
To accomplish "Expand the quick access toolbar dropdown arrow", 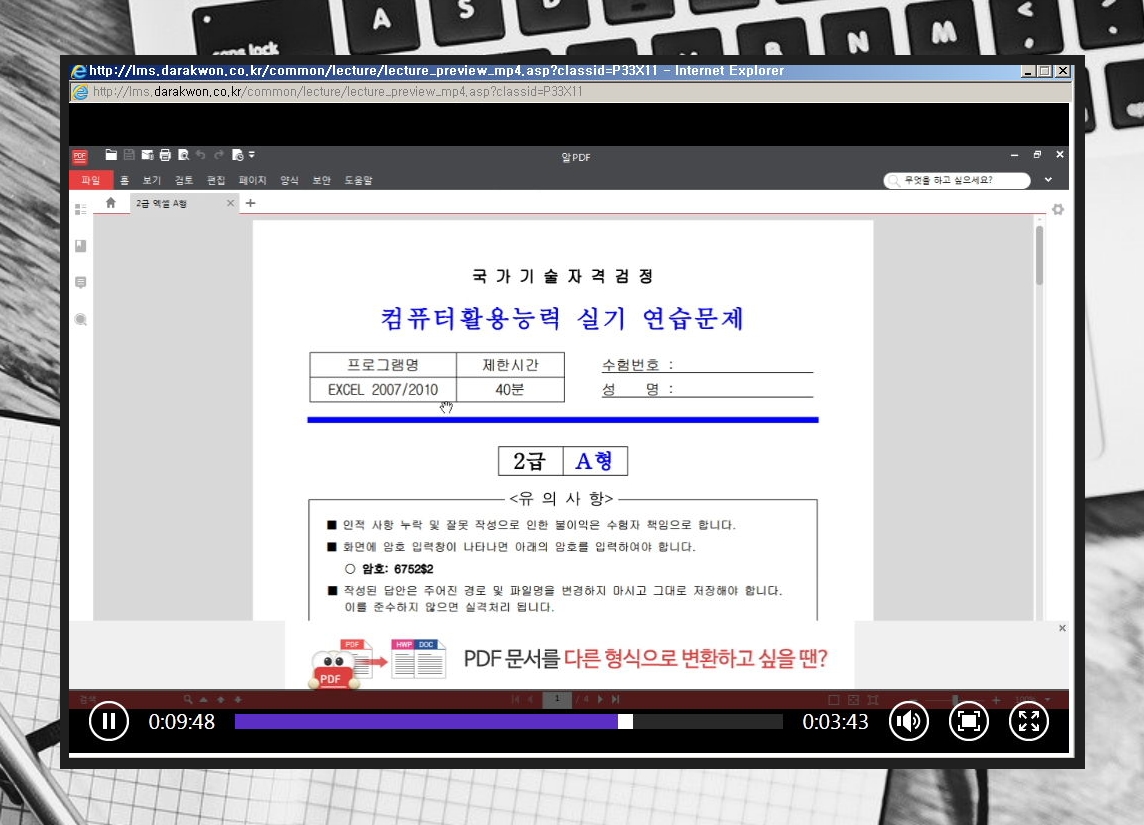I will pos(252,155).
